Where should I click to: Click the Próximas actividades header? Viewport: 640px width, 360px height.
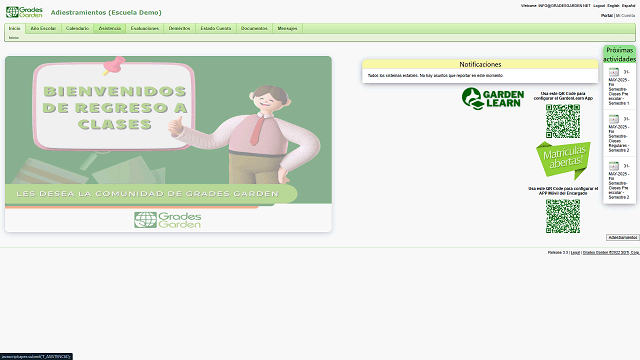click(x=620, y=54)
